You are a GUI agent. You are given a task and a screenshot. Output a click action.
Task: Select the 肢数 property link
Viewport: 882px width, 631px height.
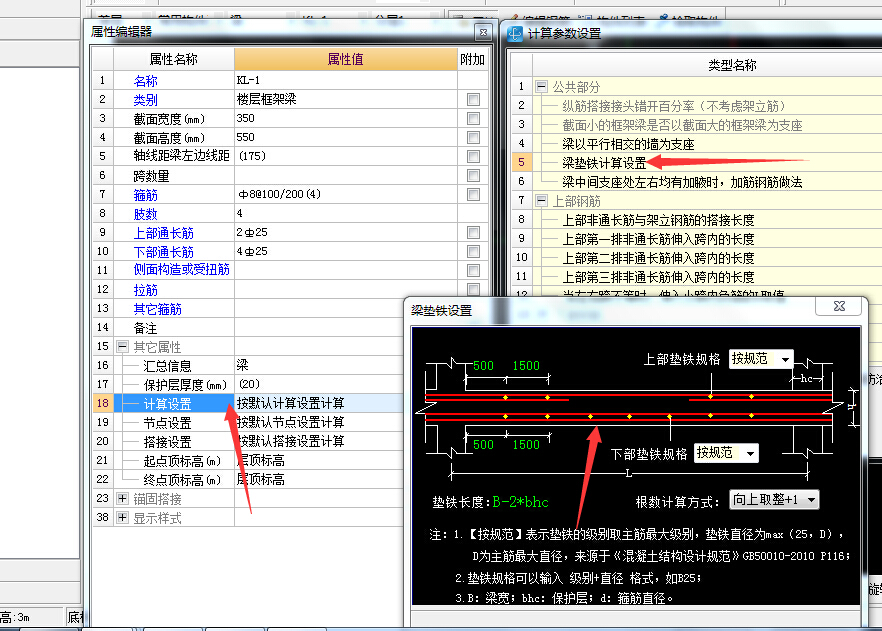tap(146, 214)
